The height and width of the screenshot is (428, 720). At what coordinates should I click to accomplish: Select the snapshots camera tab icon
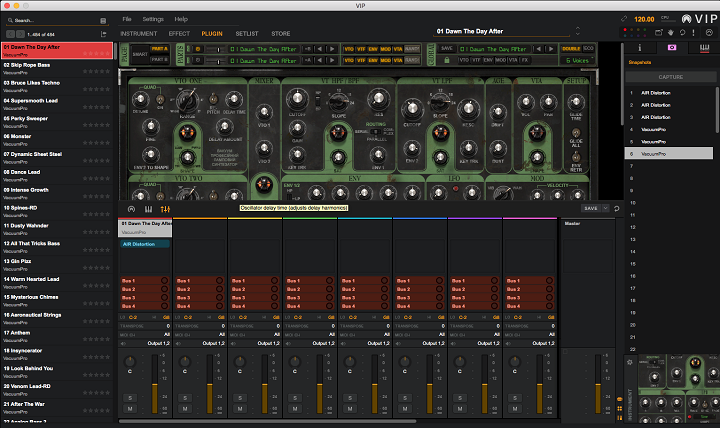tap(670, 46)
